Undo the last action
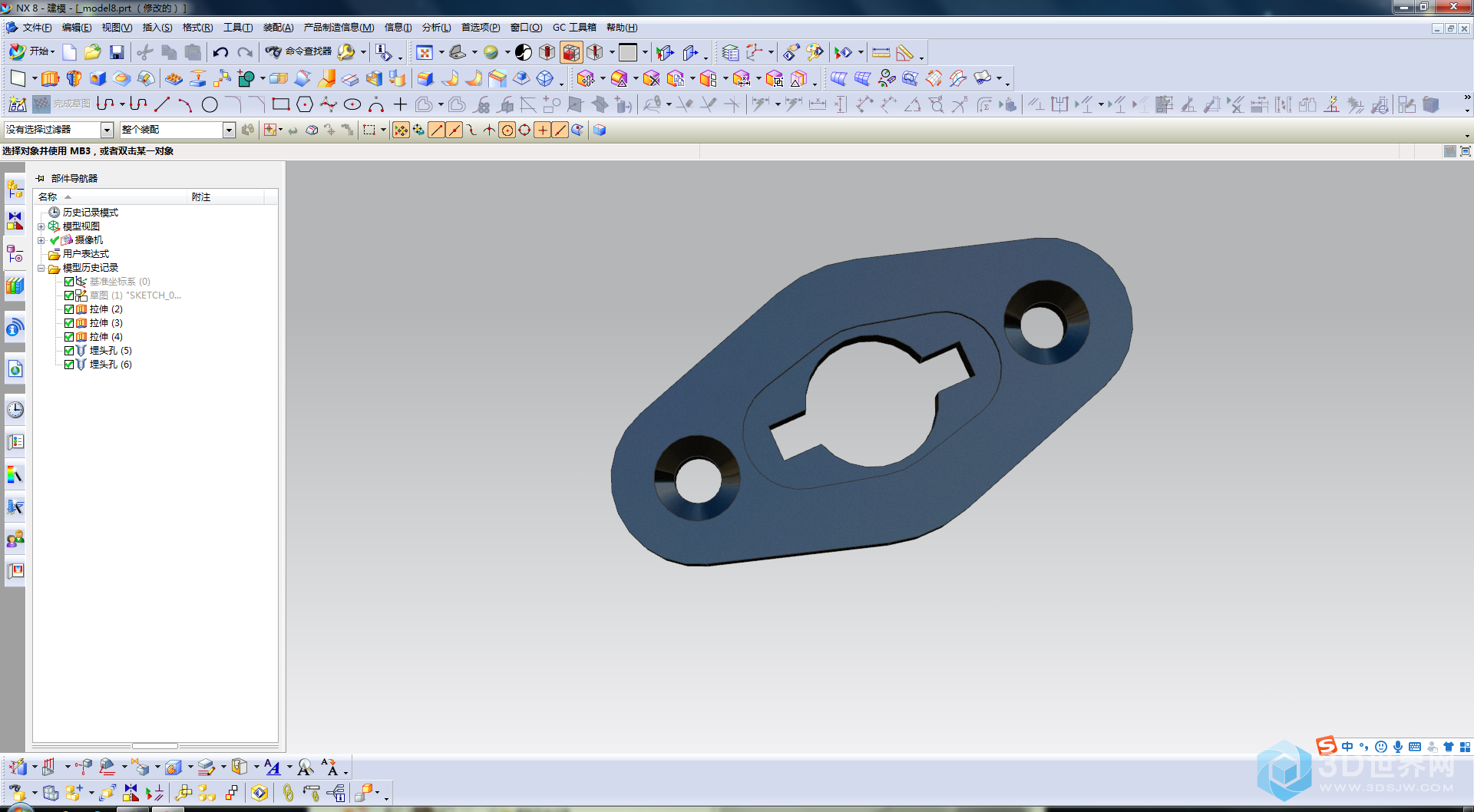Image resolution: width=1474 pixels, height=812 pixels. click(x=220, y=52)
